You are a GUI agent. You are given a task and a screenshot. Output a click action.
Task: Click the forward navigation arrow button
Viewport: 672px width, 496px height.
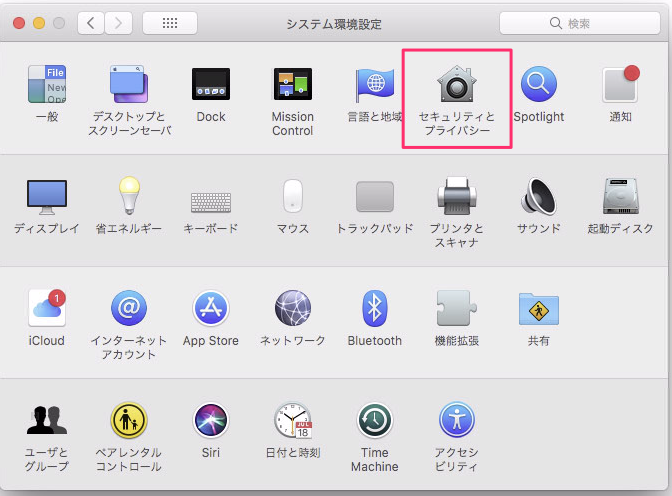click(x=118, y=23)
